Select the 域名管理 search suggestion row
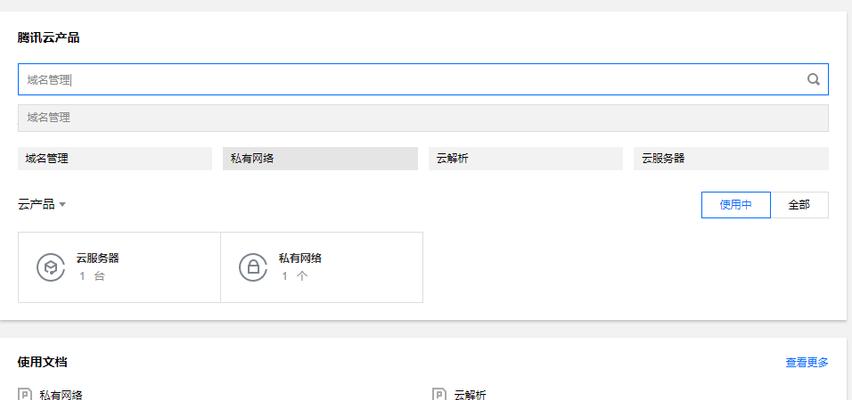Screen dimensions: 852x400 click(423, 117)
